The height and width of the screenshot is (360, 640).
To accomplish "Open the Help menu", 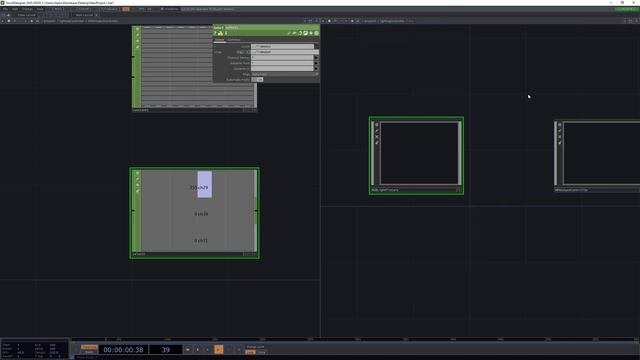I will click(40, 9).
